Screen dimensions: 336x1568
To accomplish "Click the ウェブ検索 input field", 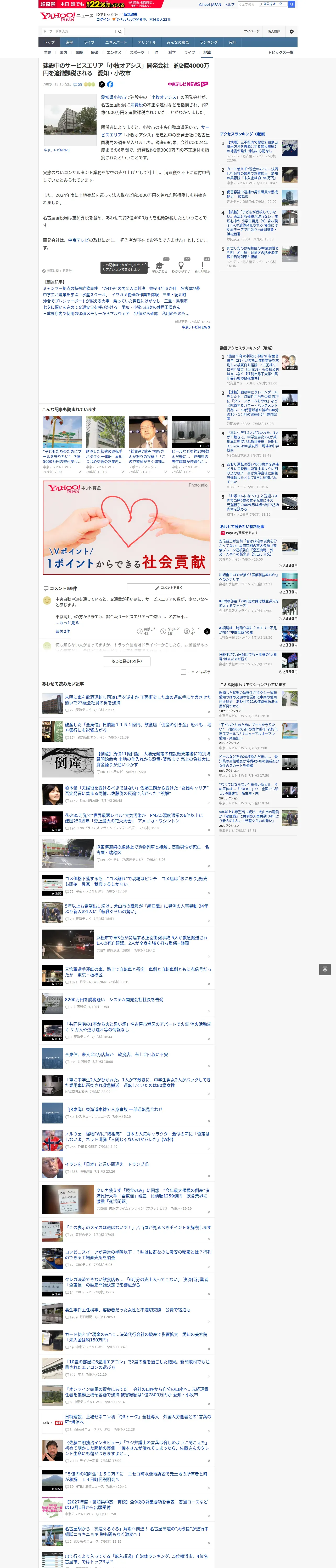I will [x=248, y=4].
